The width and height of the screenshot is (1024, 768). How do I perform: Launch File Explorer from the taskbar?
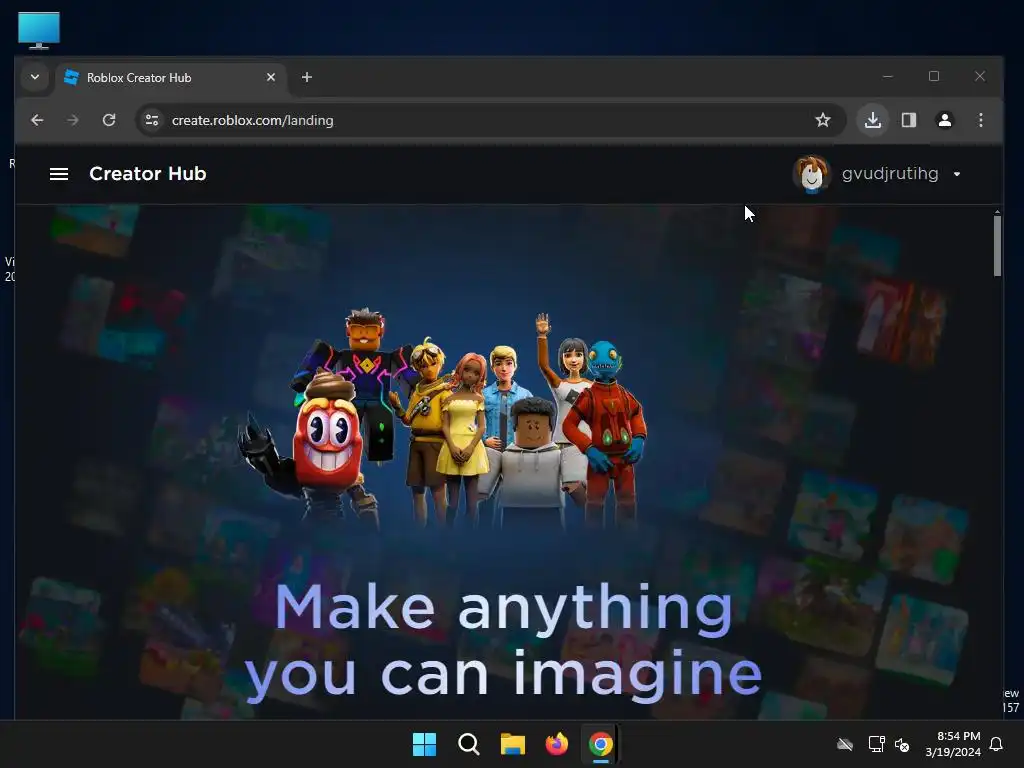click(513, 744)
